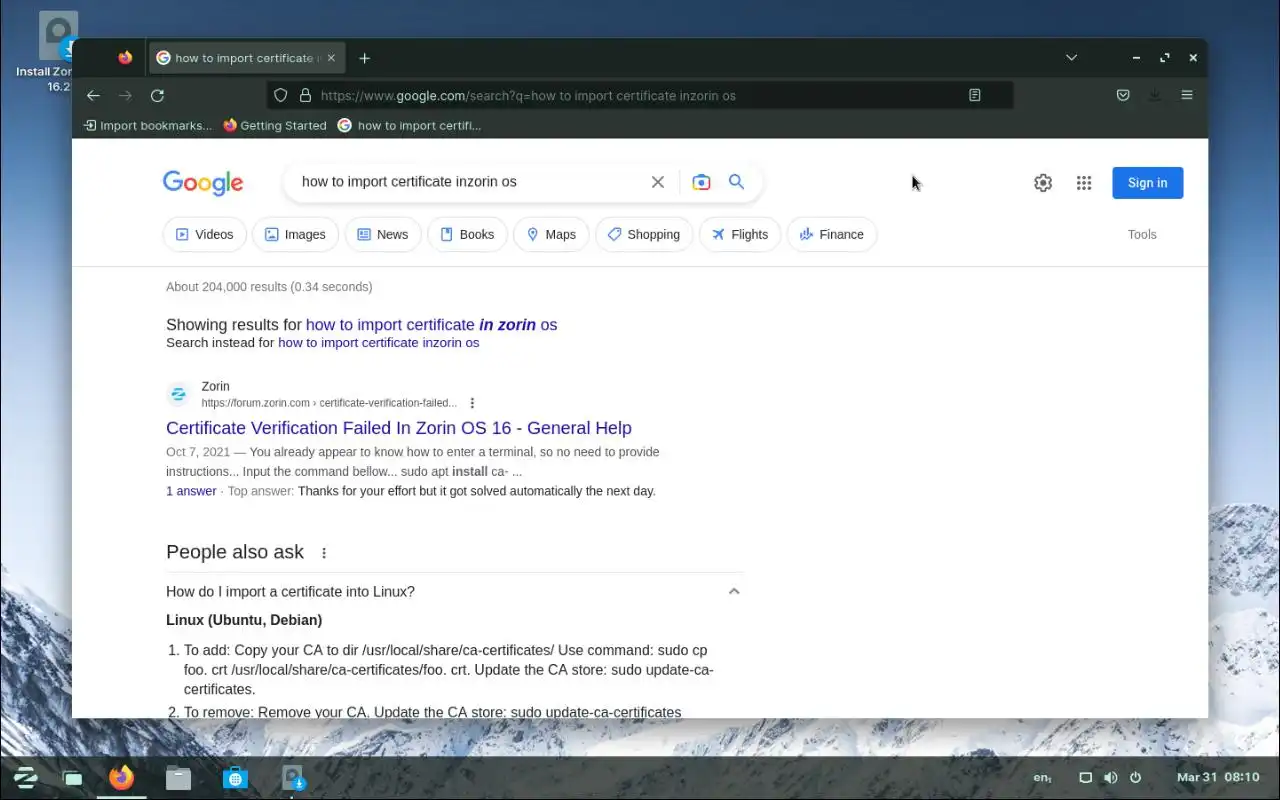
Task: Close the Google search tab
Action: click(331, 58)
